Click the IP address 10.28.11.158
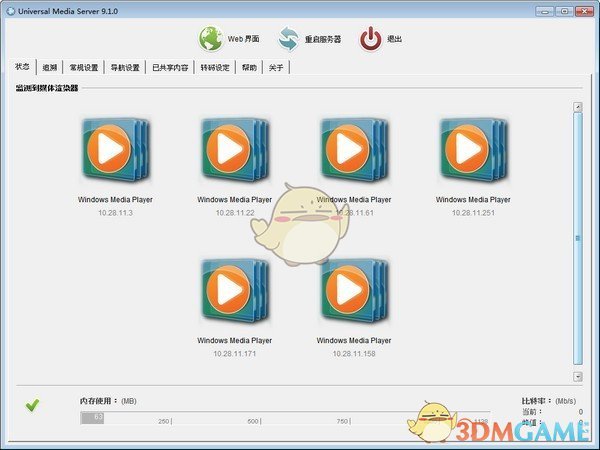 coord(354,354)
